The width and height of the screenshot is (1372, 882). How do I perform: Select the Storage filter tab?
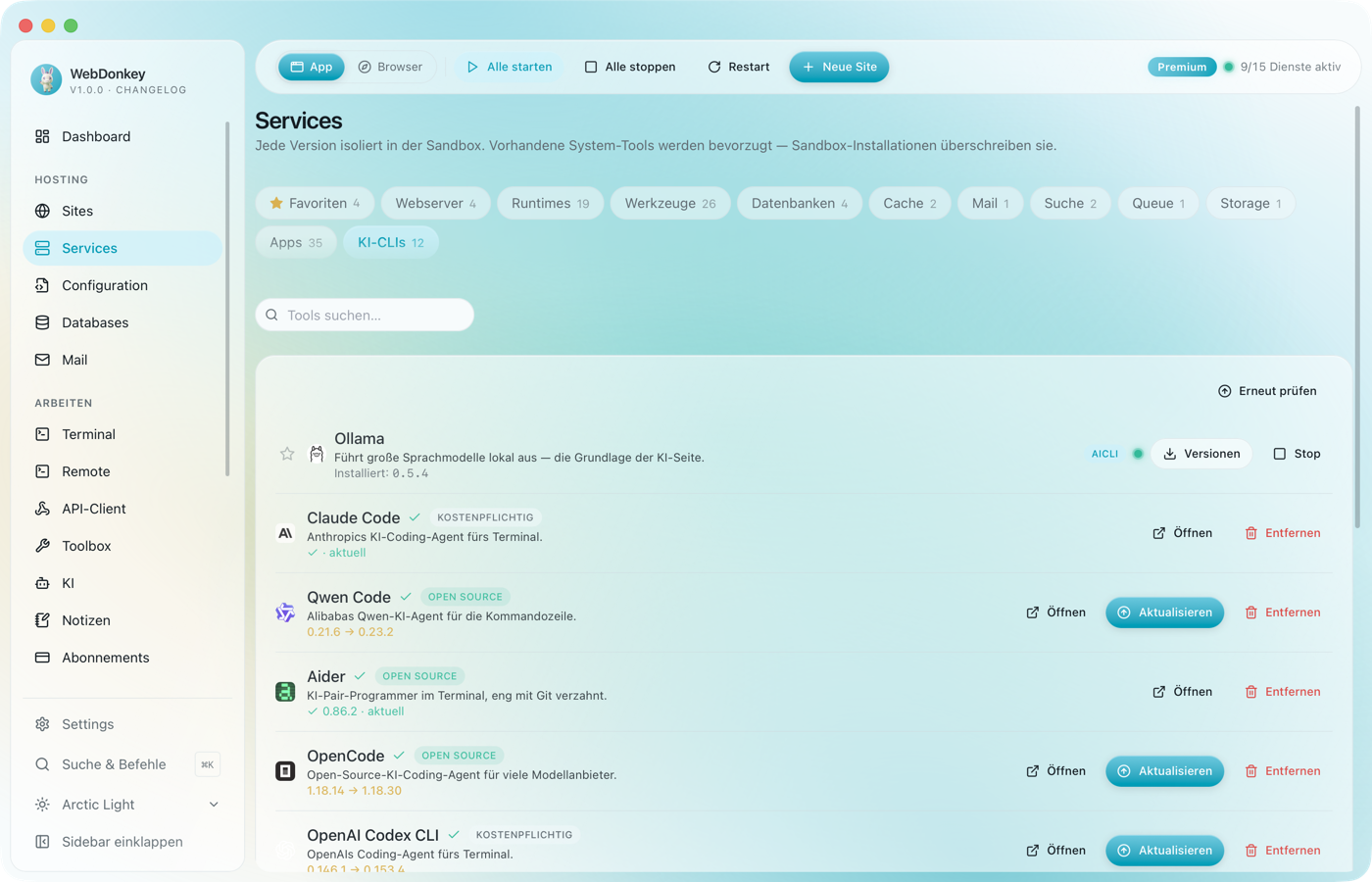click(x=1250, y=203)
